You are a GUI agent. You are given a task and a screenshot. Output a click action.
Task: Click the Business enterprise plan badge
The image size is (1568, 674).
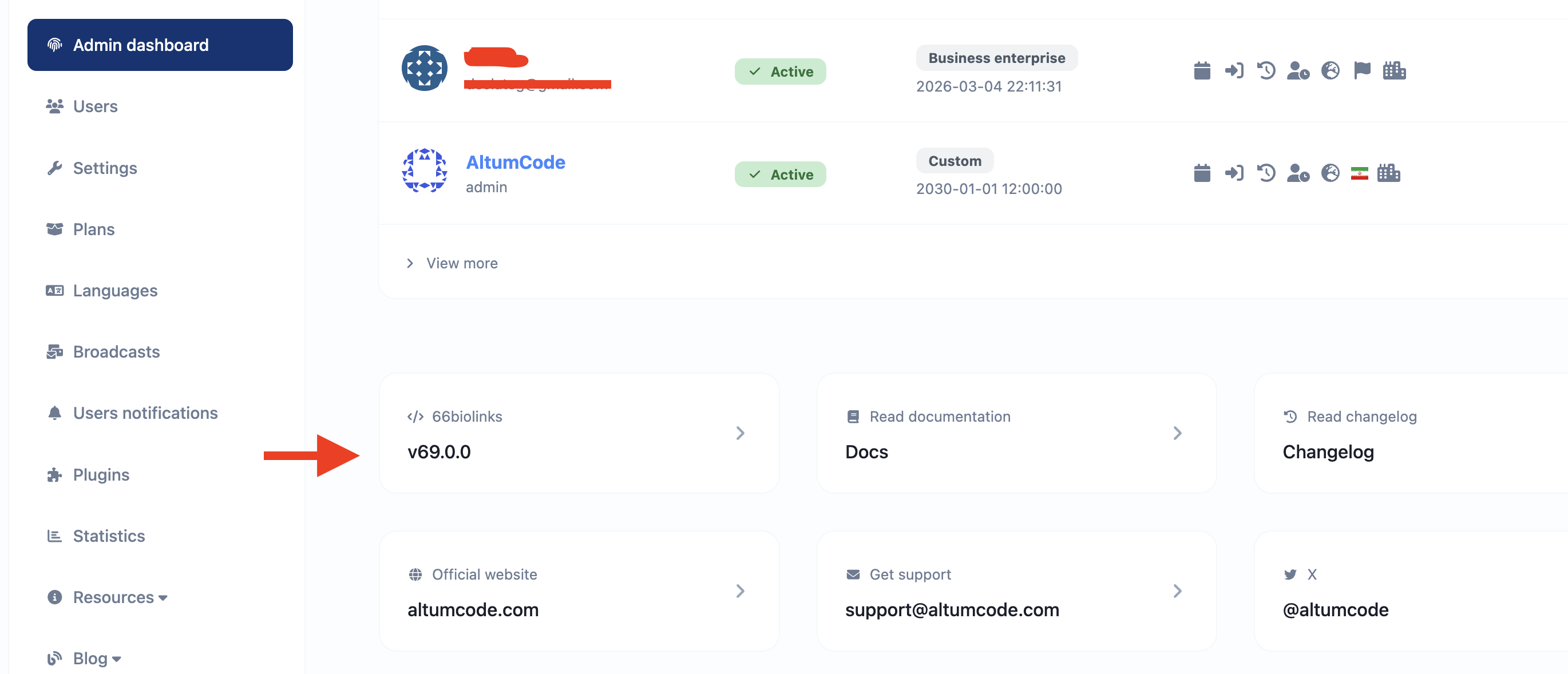(996, 58)
